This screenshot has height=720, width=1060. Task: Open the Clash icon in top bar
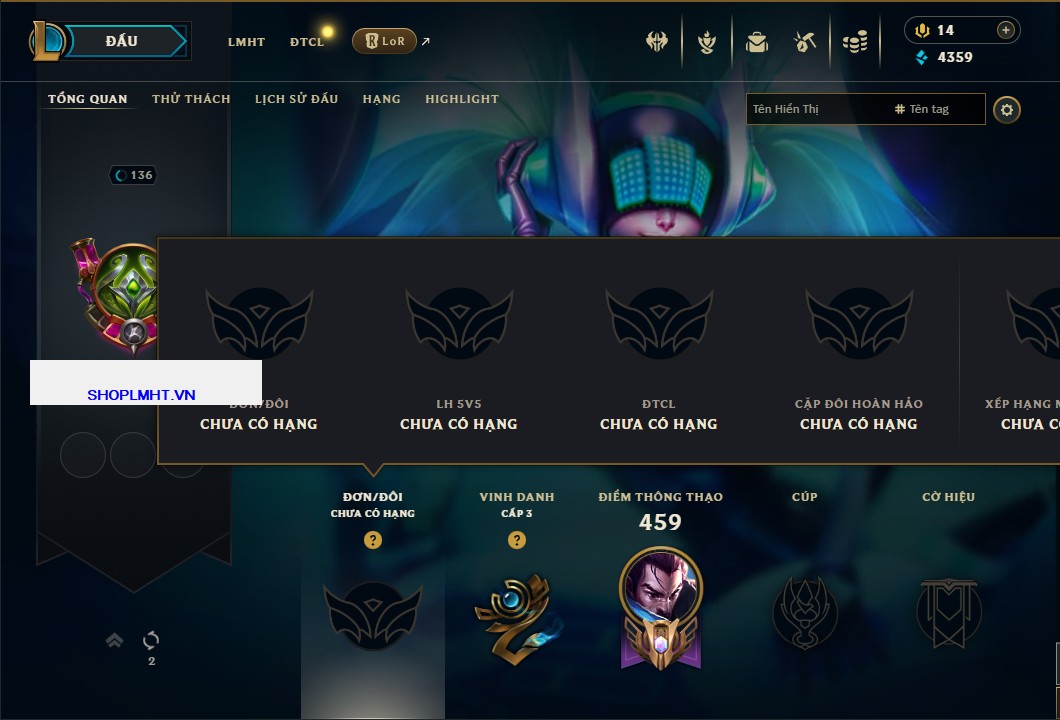click(x=656, y=41)
